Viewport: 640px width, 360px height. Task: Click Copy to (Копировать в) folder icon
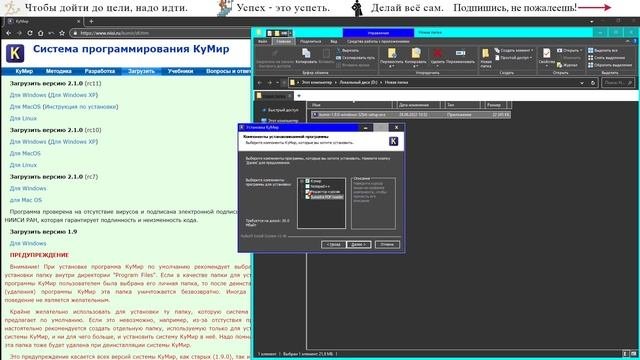[x=416, y=53]
